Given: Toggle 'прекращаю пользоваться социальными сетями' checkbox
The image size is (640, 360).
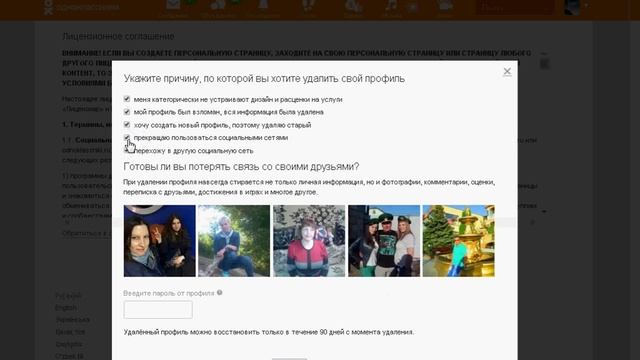Looking at the screenshot, I should 127,138.
